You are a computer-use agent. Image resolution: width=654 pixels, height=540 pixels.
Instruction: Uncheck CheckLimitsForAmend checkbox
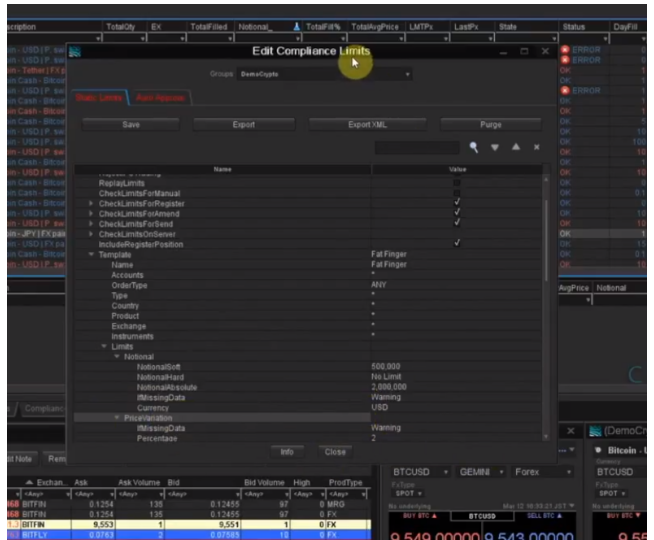pyautogui.click(x=457, y=212)
